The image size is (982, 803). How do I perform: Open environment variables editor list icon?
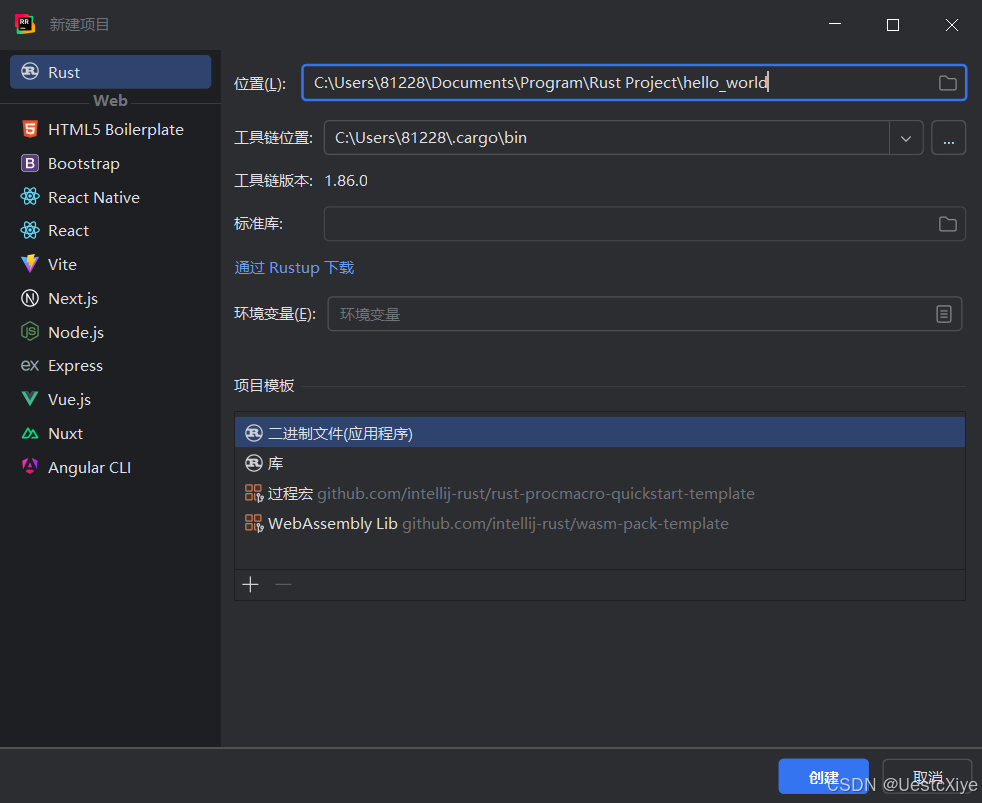944,314
